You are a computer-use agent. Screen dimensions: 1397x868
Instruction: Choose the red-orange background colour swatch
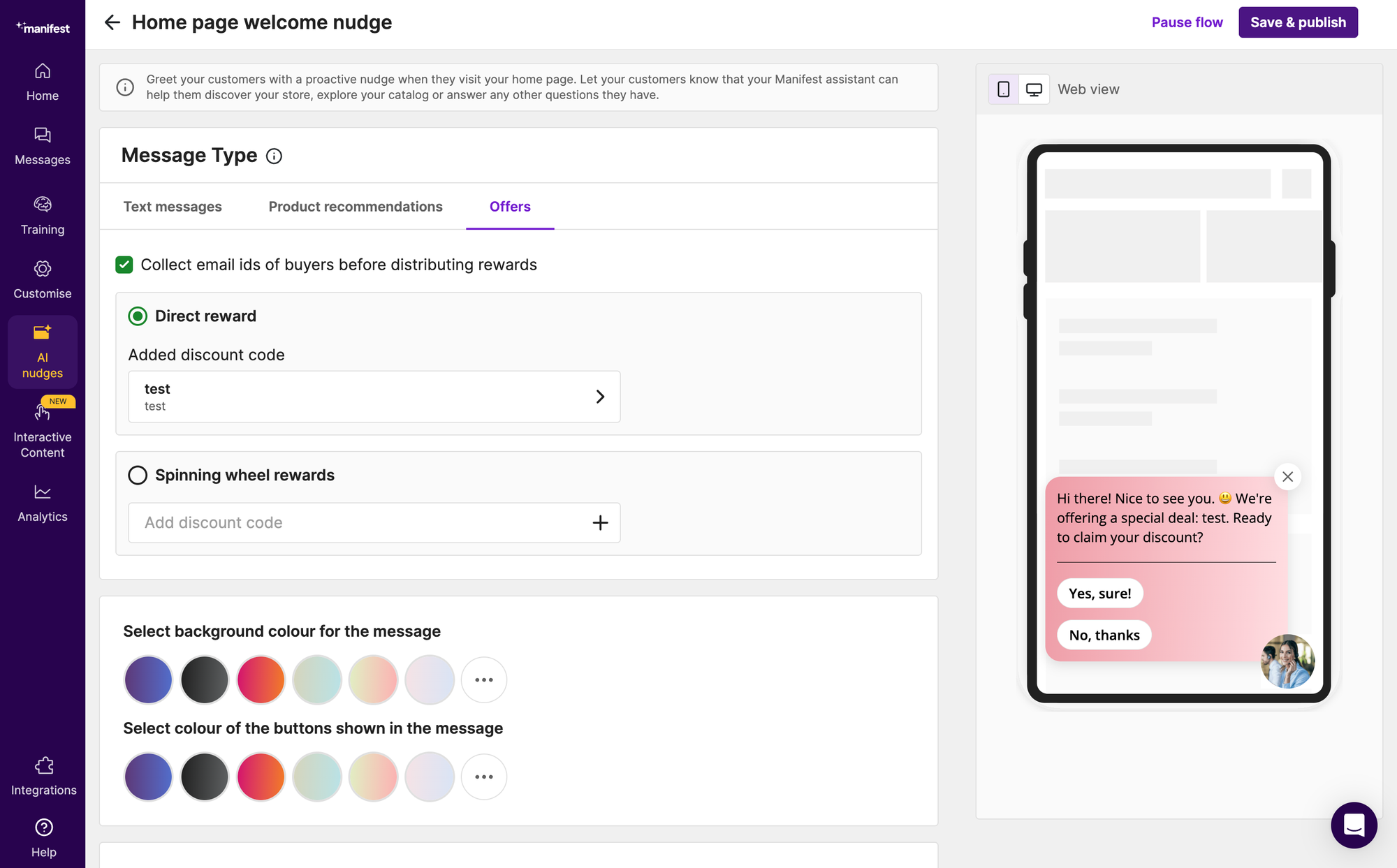coord(261,679)
